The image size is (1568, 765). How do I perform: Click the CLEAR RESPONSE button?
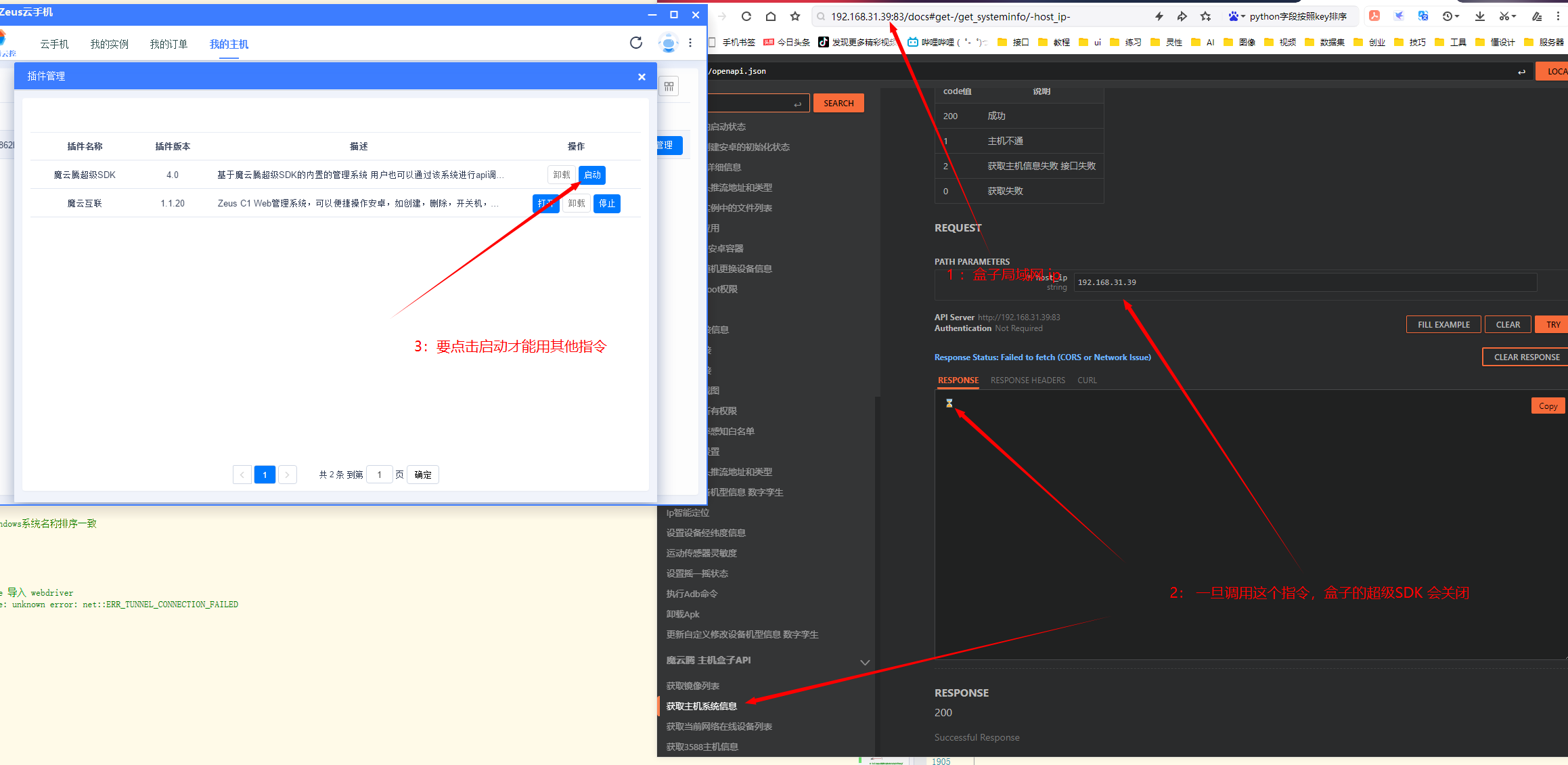[x=1526, y=357]
